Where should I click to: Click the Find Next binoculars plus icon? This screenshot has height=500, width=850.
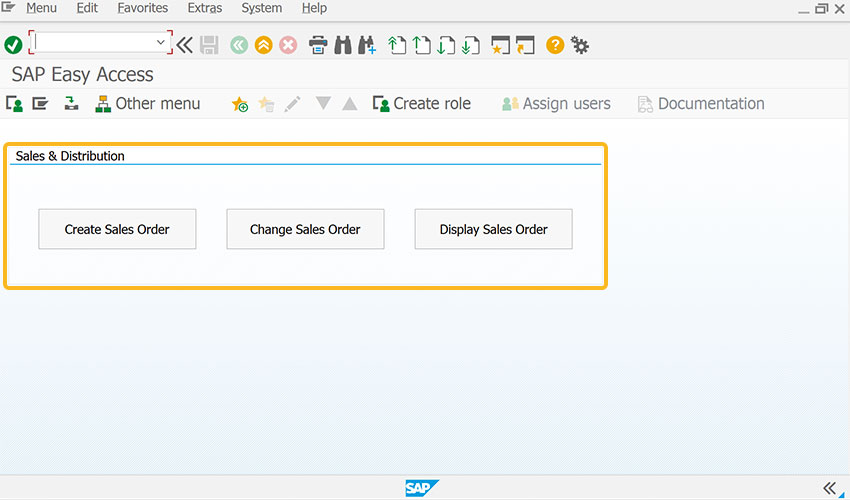366,45
